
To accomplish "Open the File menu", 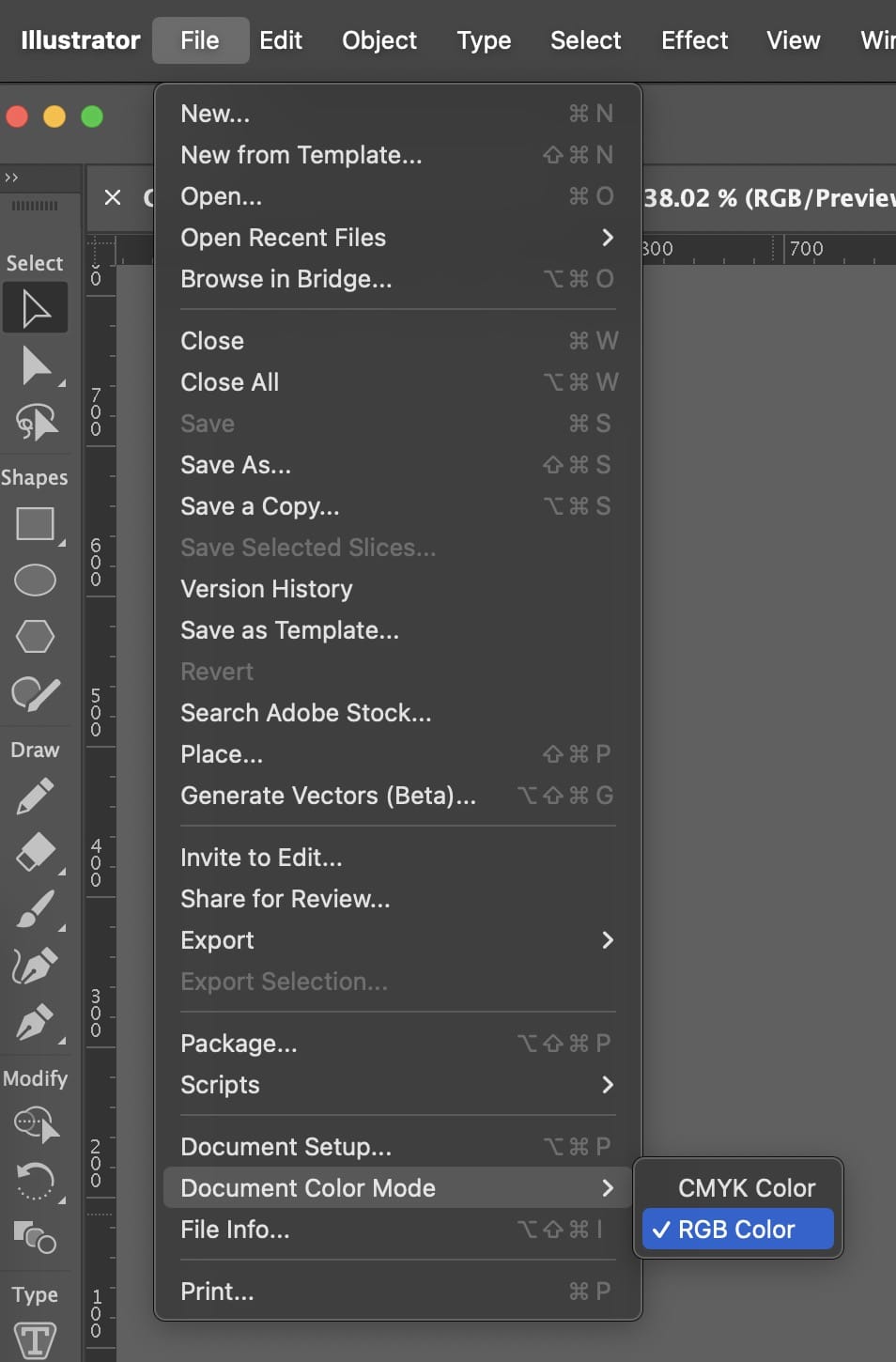I will click(x=200, y=40).
